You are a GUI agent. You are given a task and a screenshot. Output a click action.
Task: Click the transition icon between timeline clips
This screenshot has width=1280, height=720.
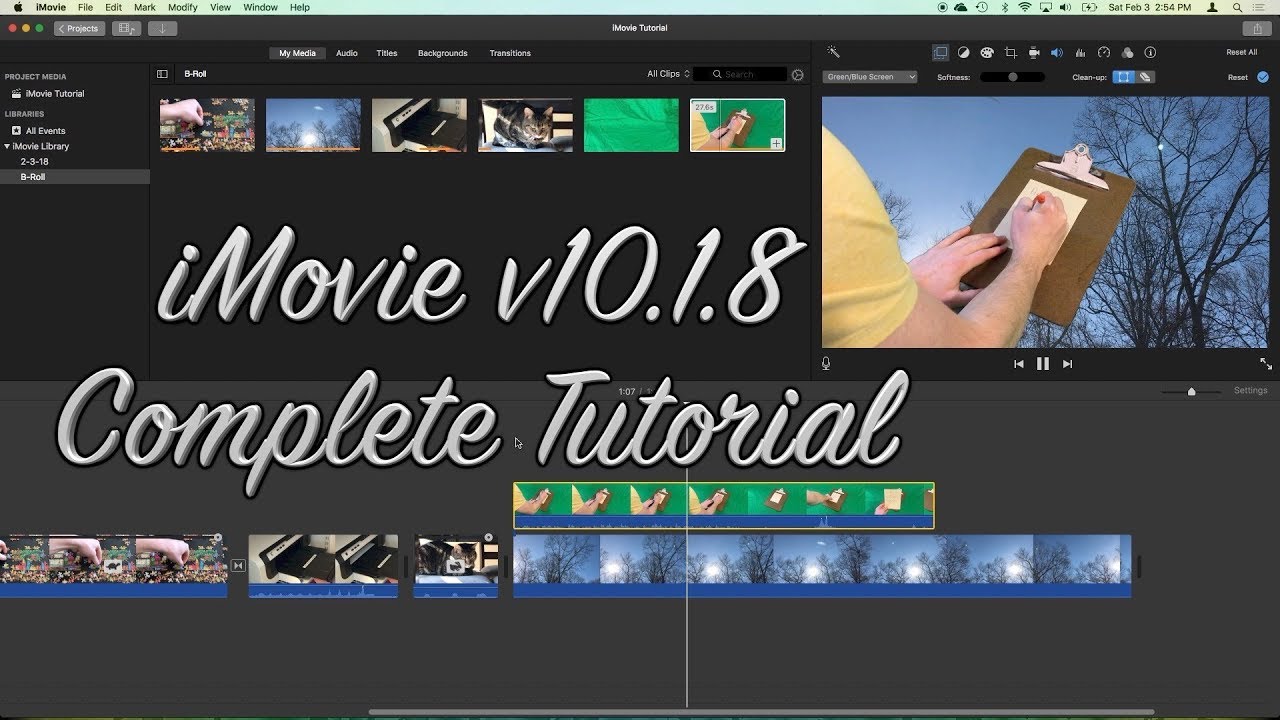point(238,566)
